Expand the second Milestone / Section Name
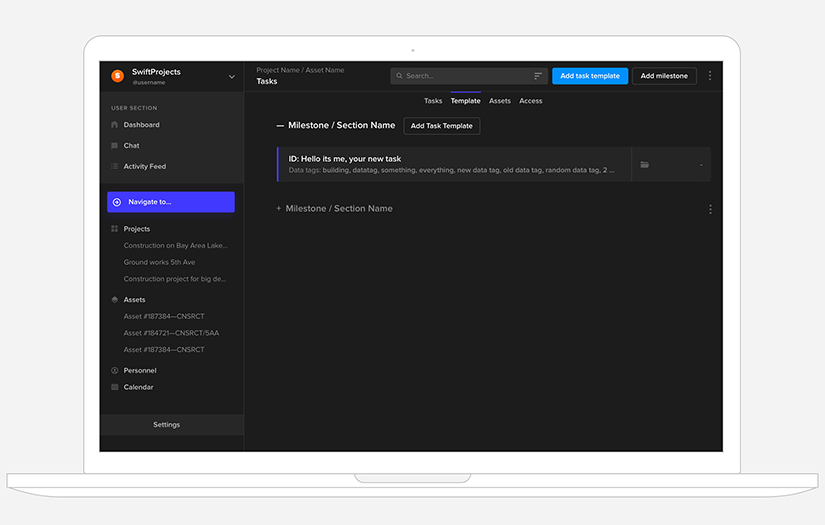The height and width of the screenshot is (525, 825). coord(278,208)
